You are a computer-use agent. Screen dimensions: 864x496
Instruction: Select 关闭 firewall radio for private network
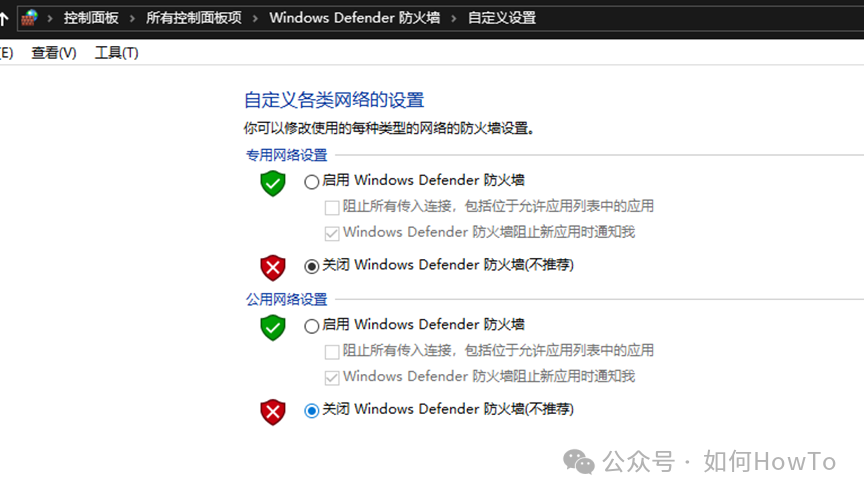pos(311,266)
